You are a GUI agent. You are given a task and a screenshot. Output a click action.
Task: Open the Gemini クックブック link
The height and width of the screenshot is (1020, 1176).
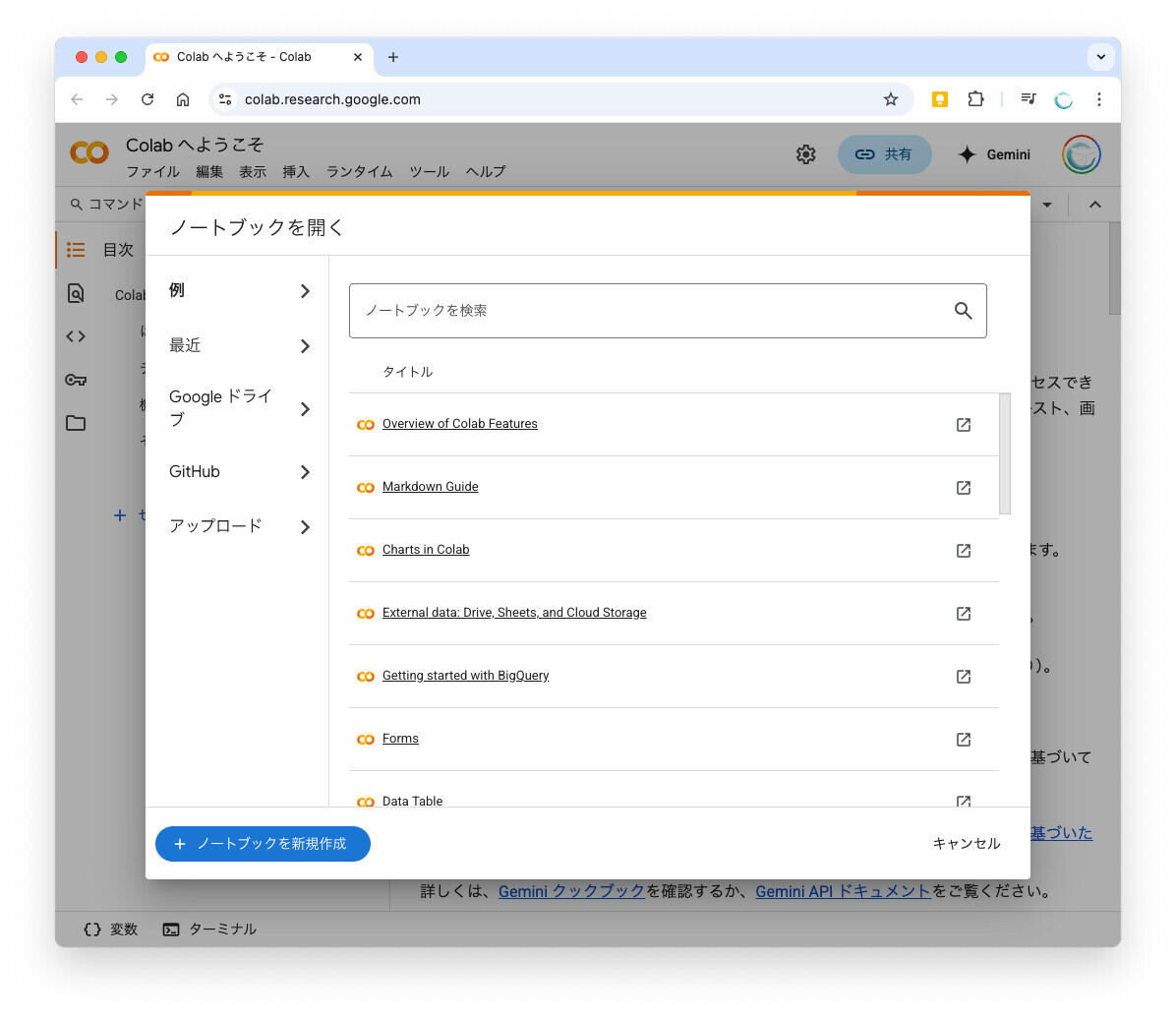pos(571,891)
